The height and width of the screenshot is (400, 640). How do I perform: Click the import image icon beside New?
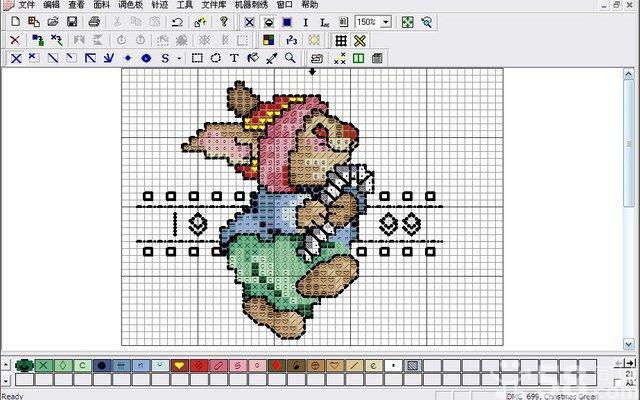pyautogui.click(x=34, y=22)
